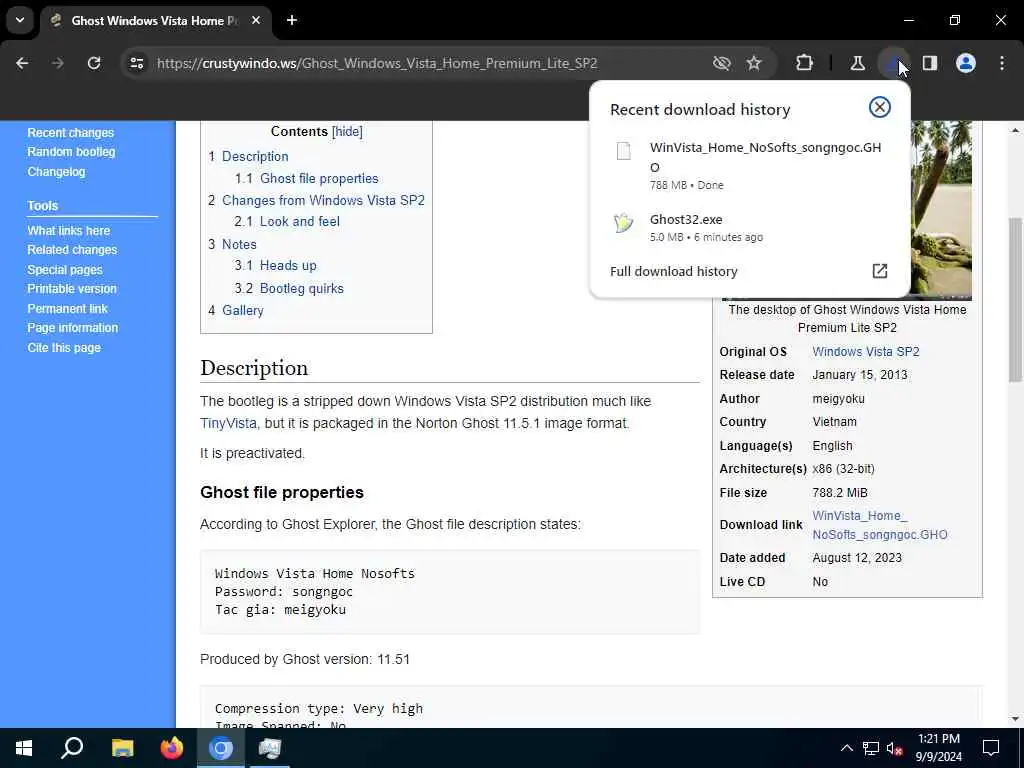
Task: Click the WinVista_Home_NoSofts_songngoc.GHO download link
Action: [879, 525]
